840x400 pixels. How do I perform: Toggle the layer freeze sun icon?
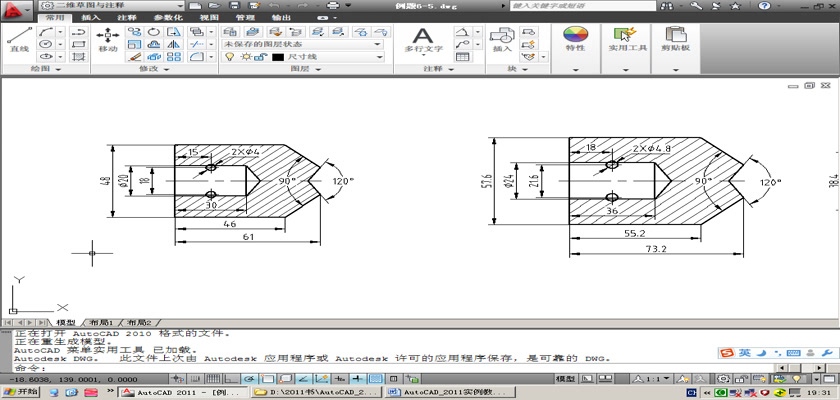pyautogui.click(x=244, y=58)
